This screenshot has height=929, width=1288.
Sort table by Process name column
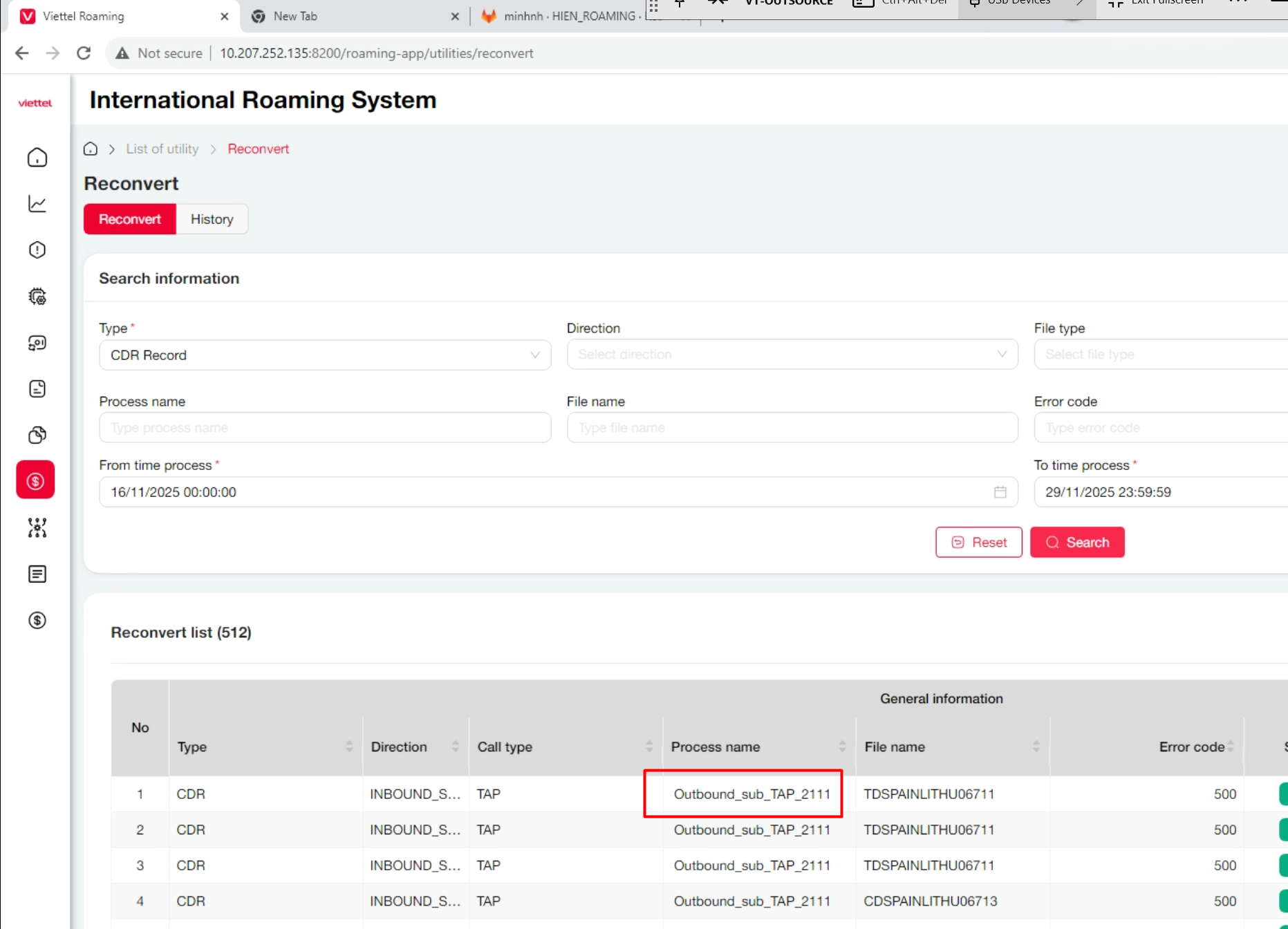point(842,747)
